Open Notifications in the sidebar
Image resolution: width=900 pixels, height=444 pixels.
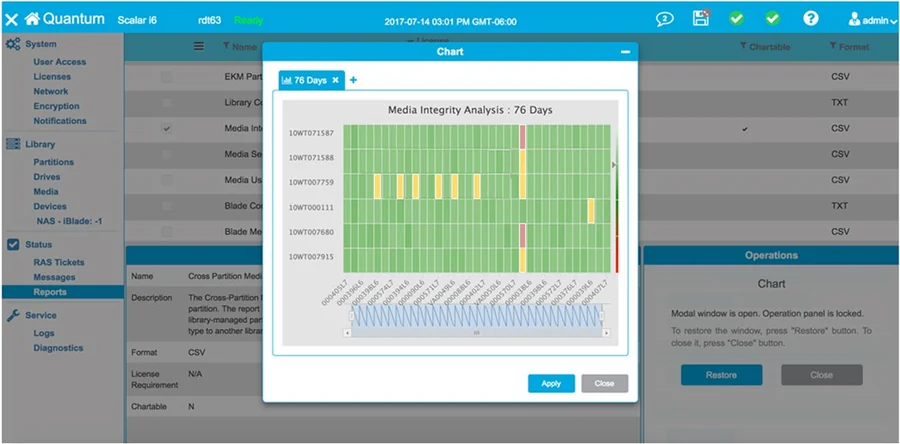pos(60,120)
